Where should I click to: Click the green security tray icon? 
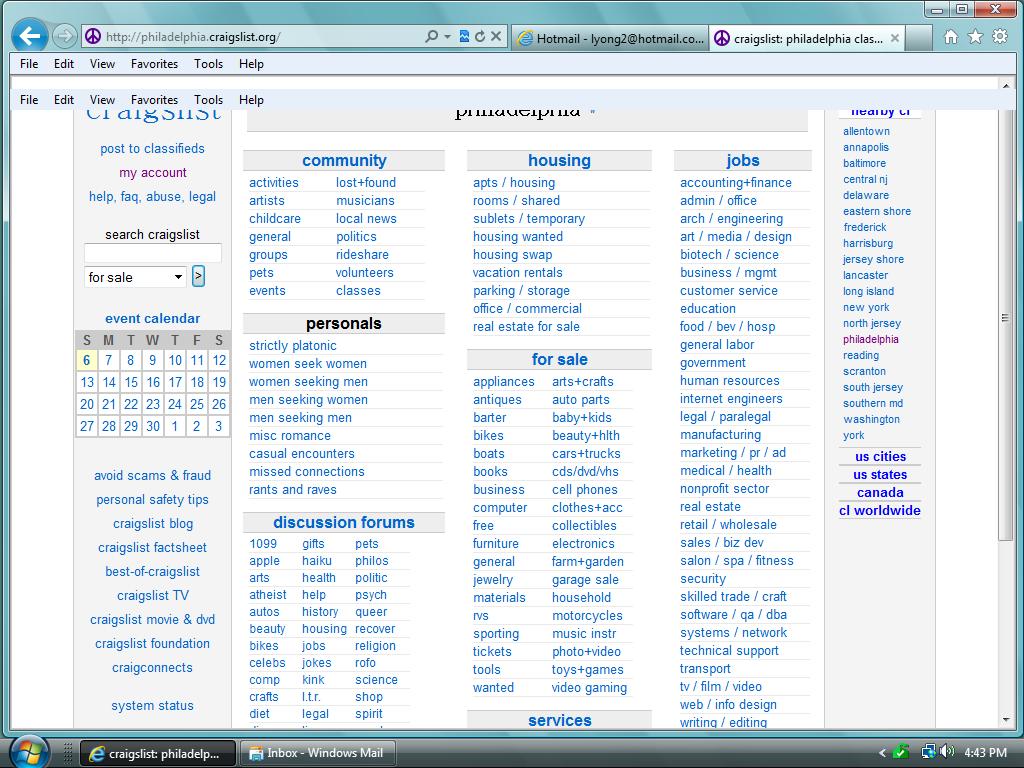pyautogui.click(x=901, y=752)
